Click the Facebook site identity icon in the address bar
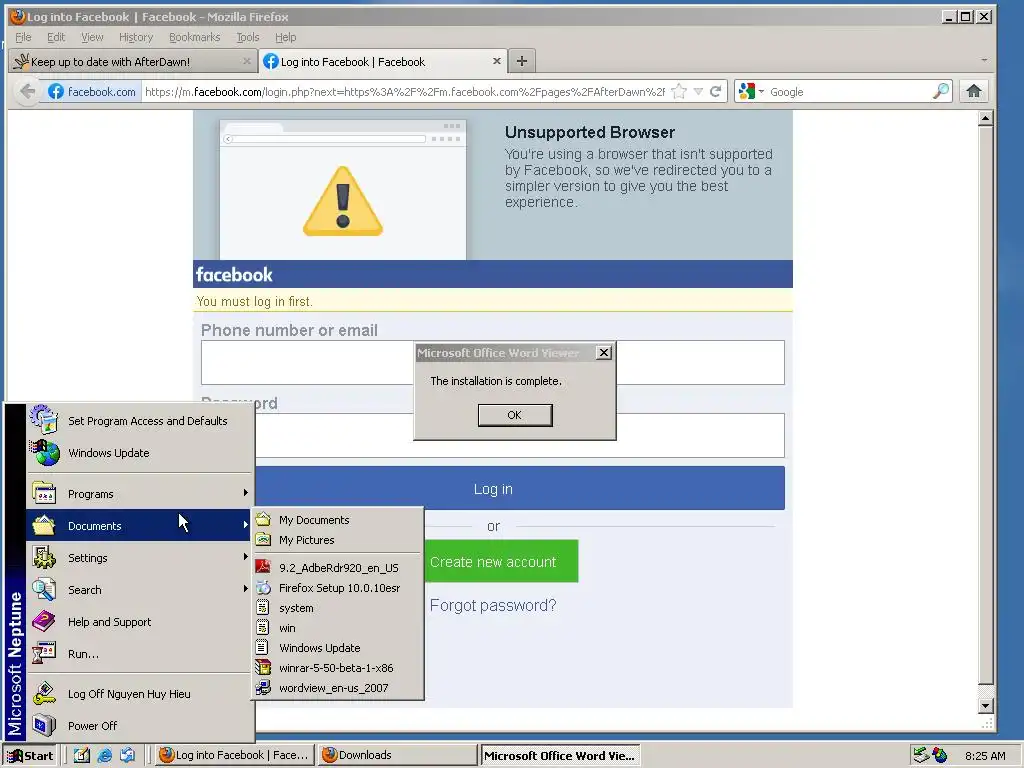The height and width of the screenshot is (768, 1024). point(92,91)
